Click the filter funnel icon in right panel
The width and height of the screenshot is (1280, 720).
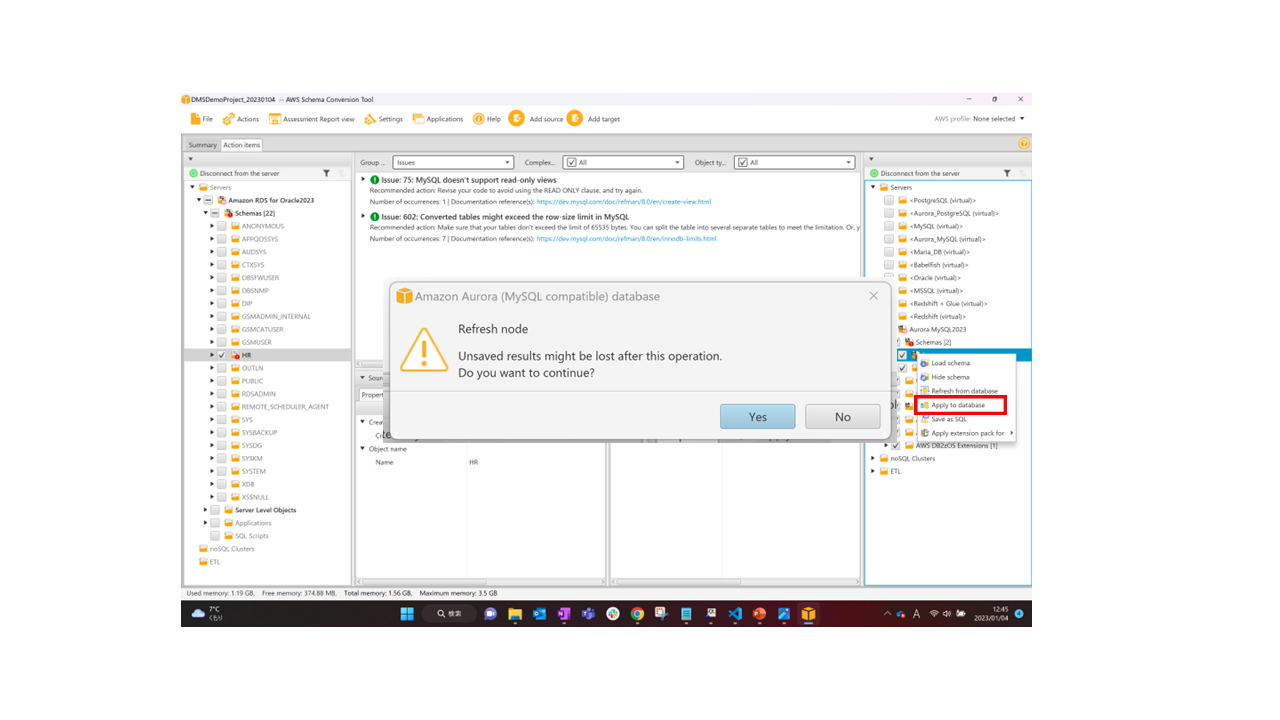1007,173
